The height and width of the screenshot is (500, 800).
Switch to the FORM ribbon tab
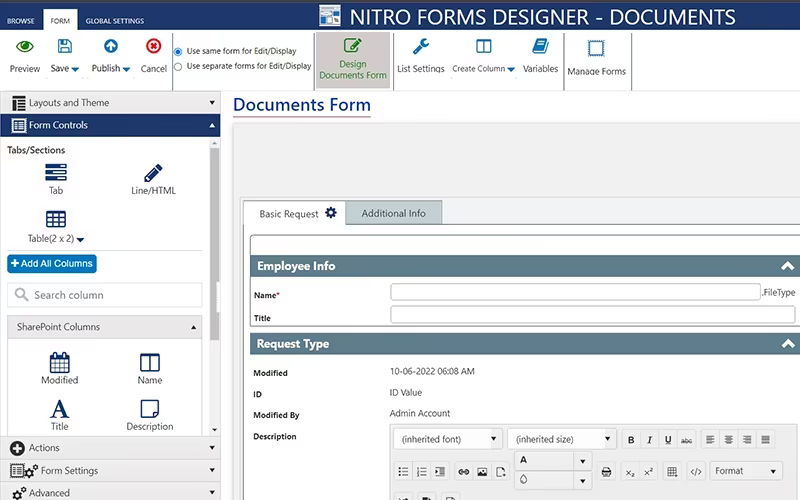coord(60,21)
